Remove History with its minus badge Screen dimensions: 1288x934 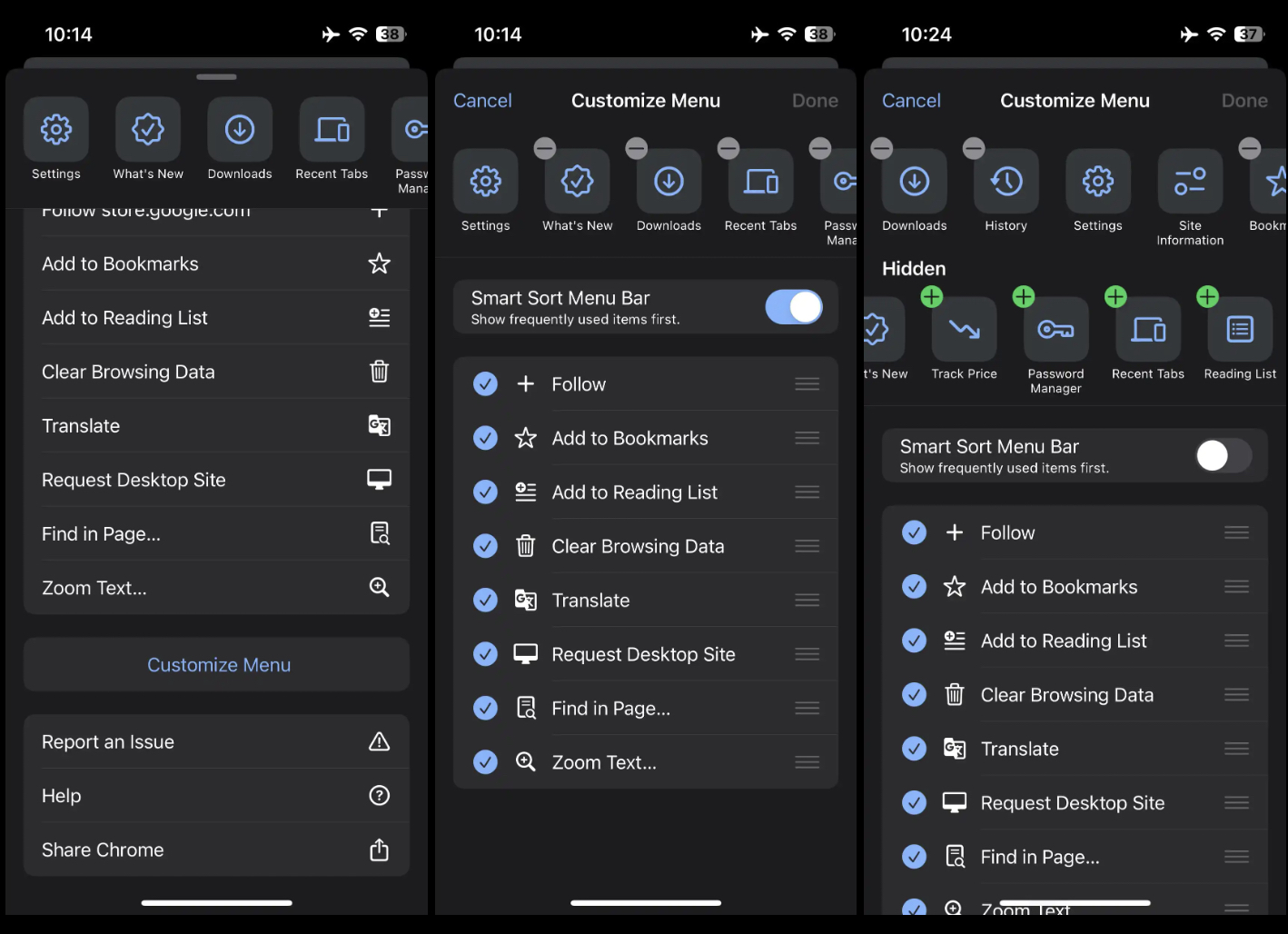[974, 148]
